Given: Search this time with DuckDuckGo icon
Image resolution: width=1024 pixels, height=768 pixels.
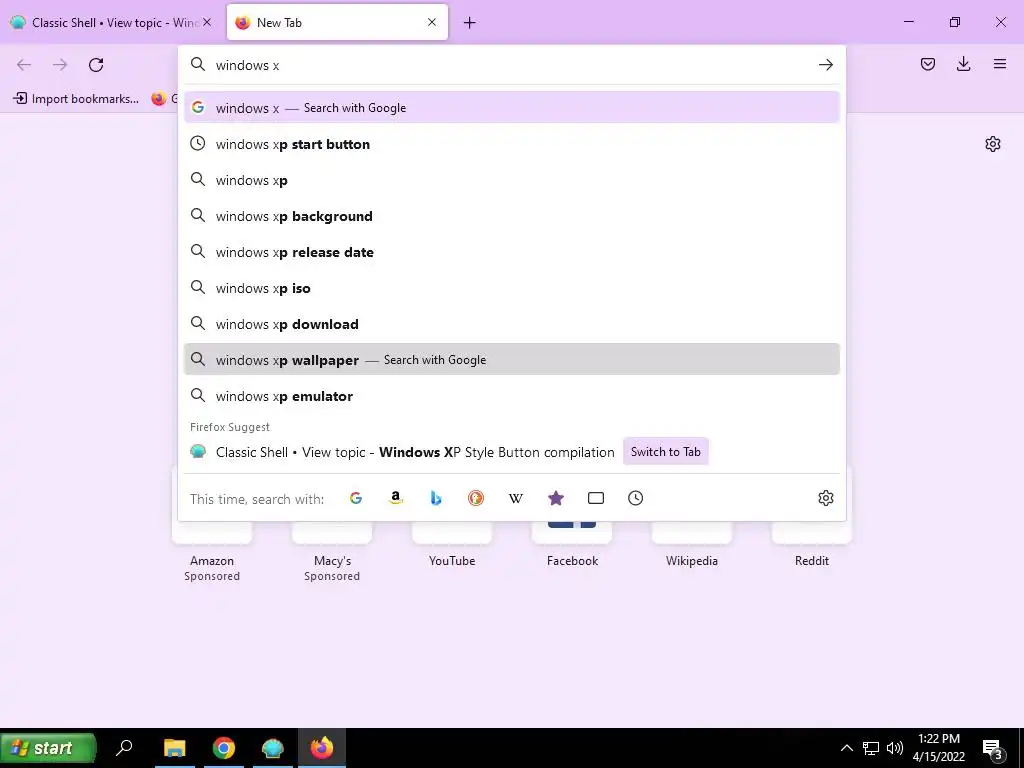Looking at the screenshot, I should tap(476, 498).
